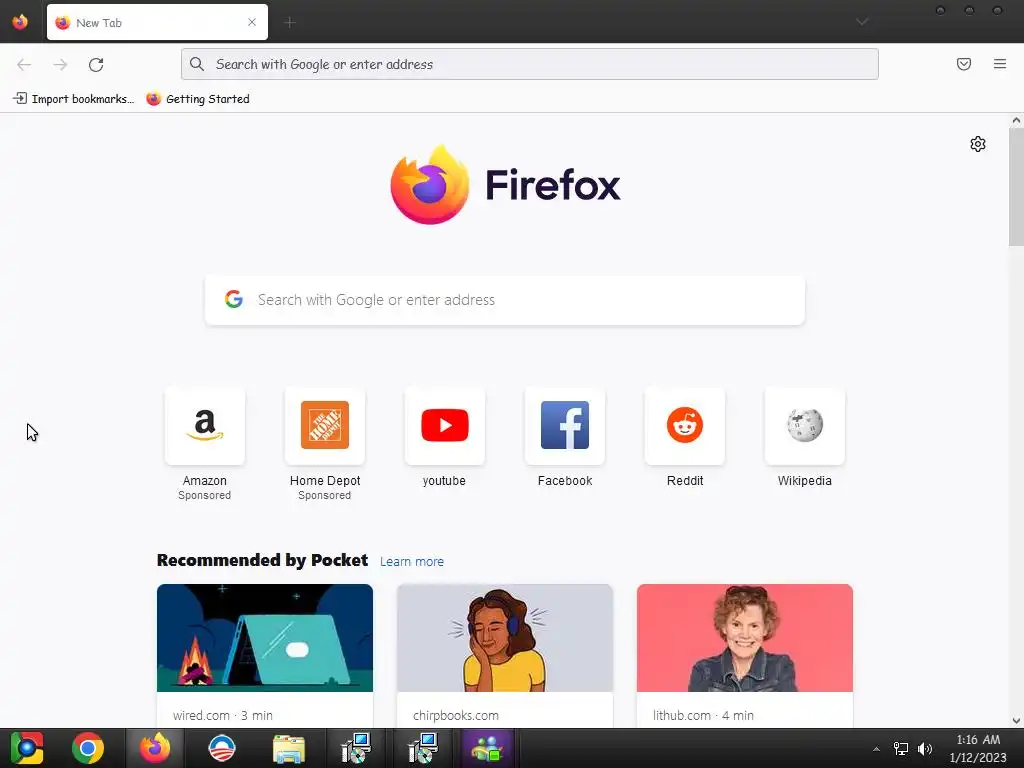List all tabs dropdown arrow

(862, 22)
